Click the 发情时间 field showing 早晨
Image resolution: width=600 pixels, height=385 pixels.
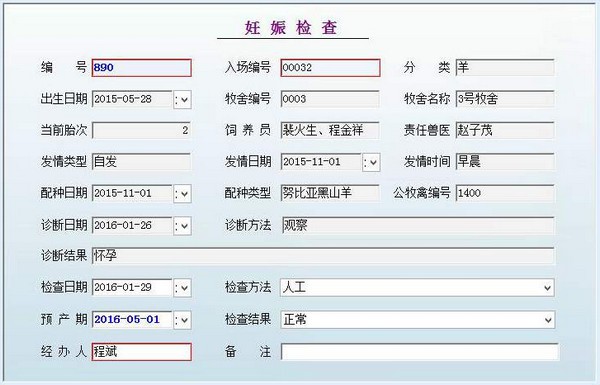tap(505, 162)
